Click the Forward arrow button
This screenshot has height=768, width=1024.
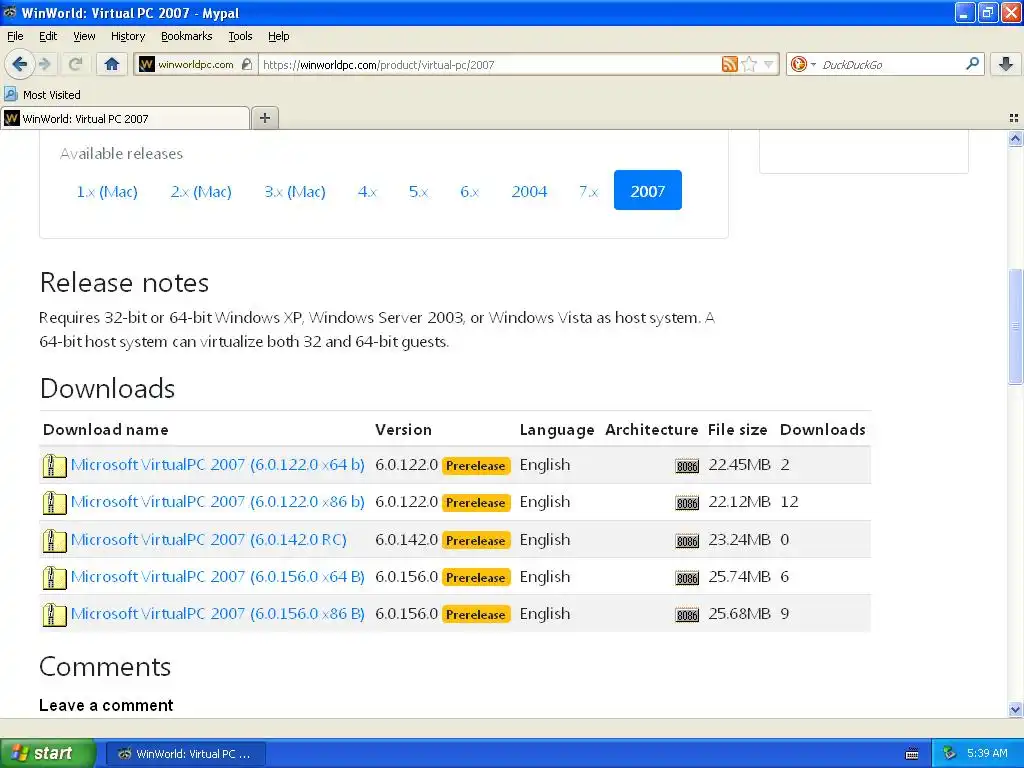tap(44, 64)
